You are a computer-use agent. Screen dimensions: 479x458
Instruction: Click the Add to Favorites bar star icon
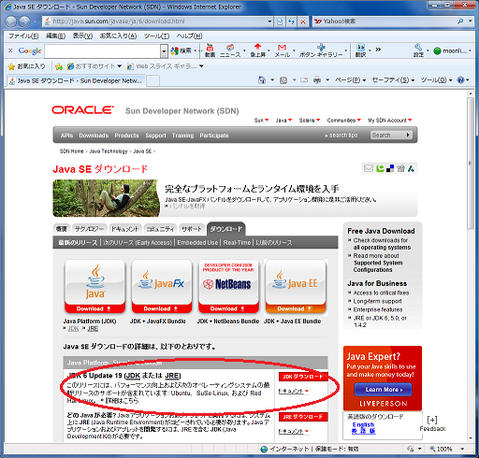point(59,66)
